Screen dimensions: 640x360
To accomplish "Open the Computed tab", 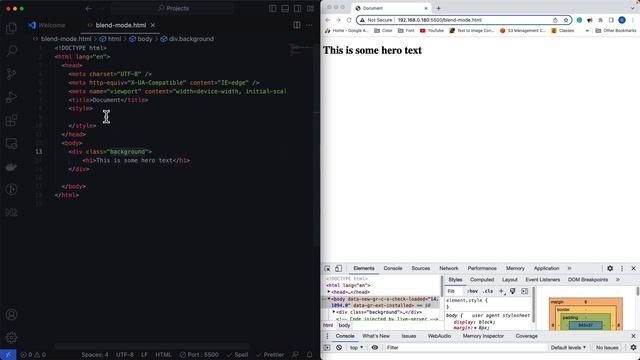I will pos(482,280).
